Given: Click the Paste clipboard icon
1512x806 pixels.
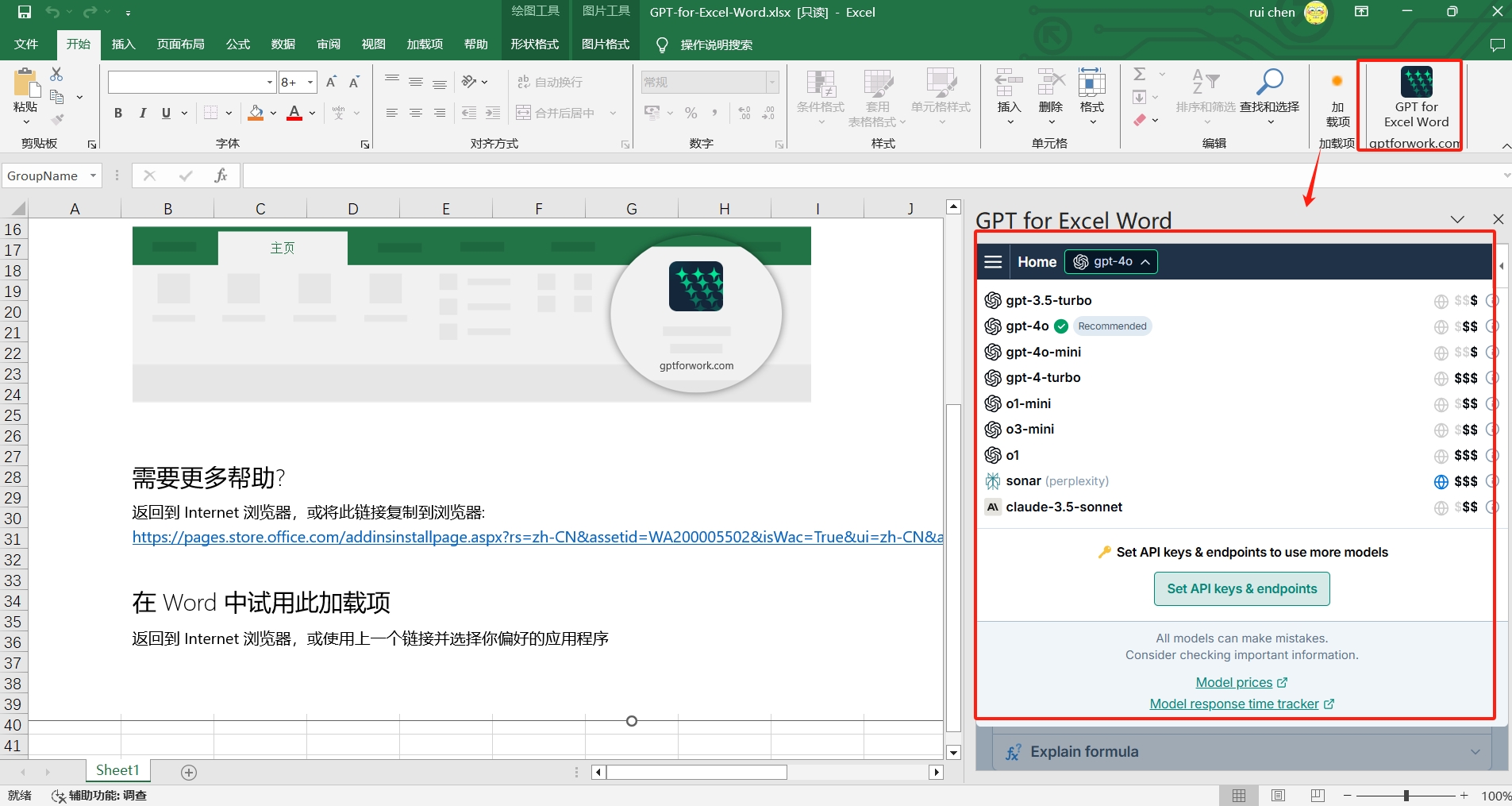Looking at the screenshot, I should point(25,83).
